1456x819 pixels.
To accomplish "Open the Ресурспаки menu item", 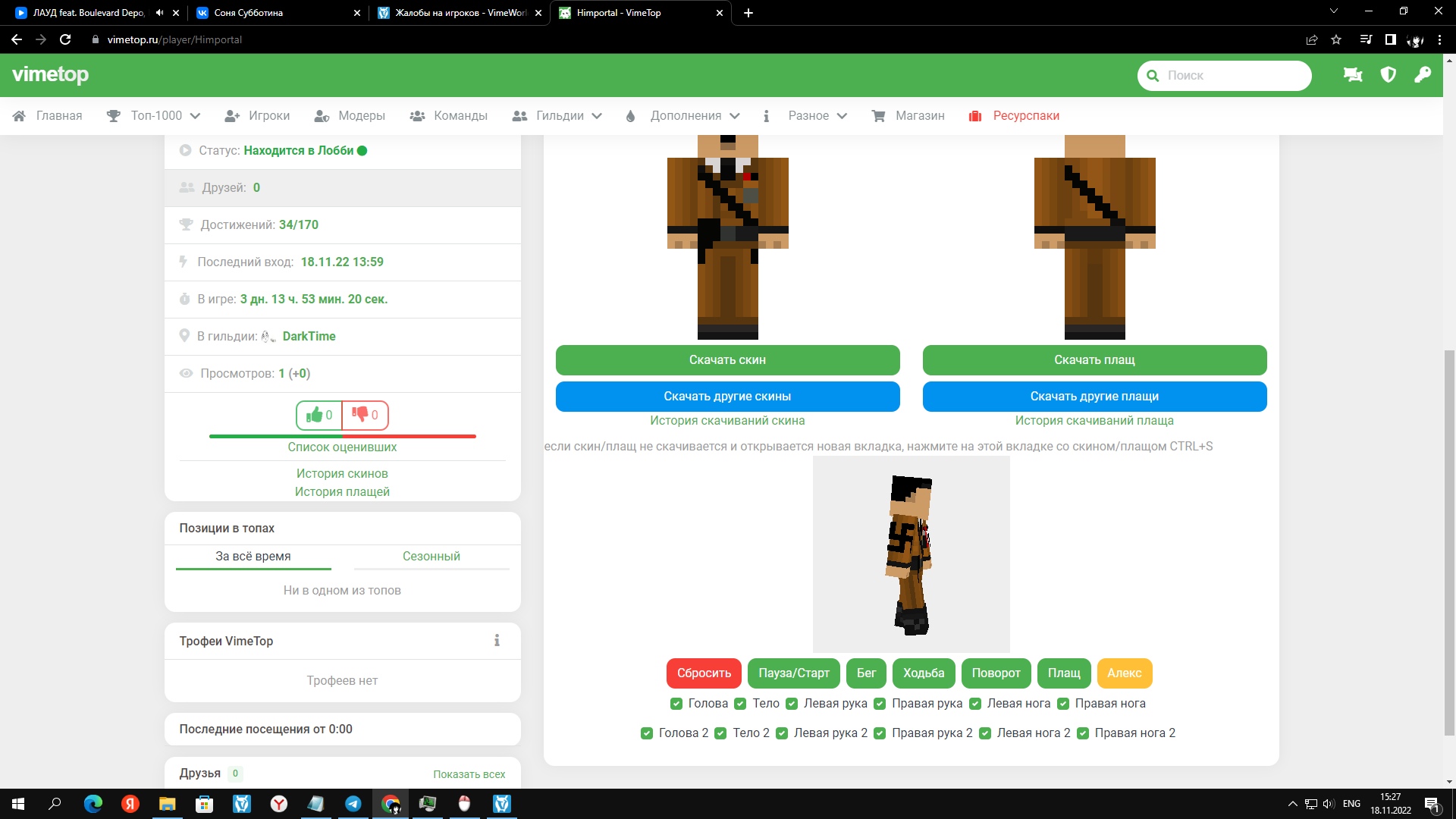I will pos(1025,116).
